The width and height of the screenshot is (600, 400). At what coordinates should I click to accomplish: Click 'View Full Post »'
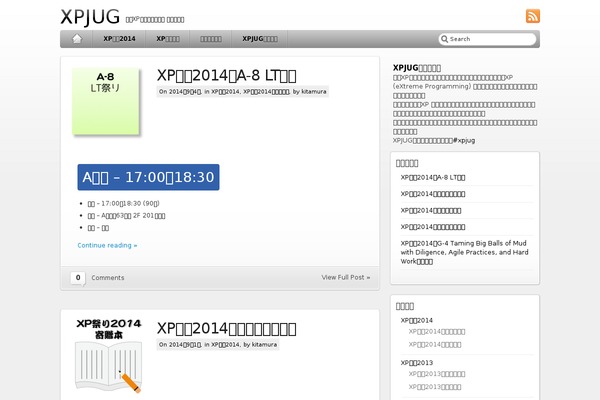(x=346, y=278)
